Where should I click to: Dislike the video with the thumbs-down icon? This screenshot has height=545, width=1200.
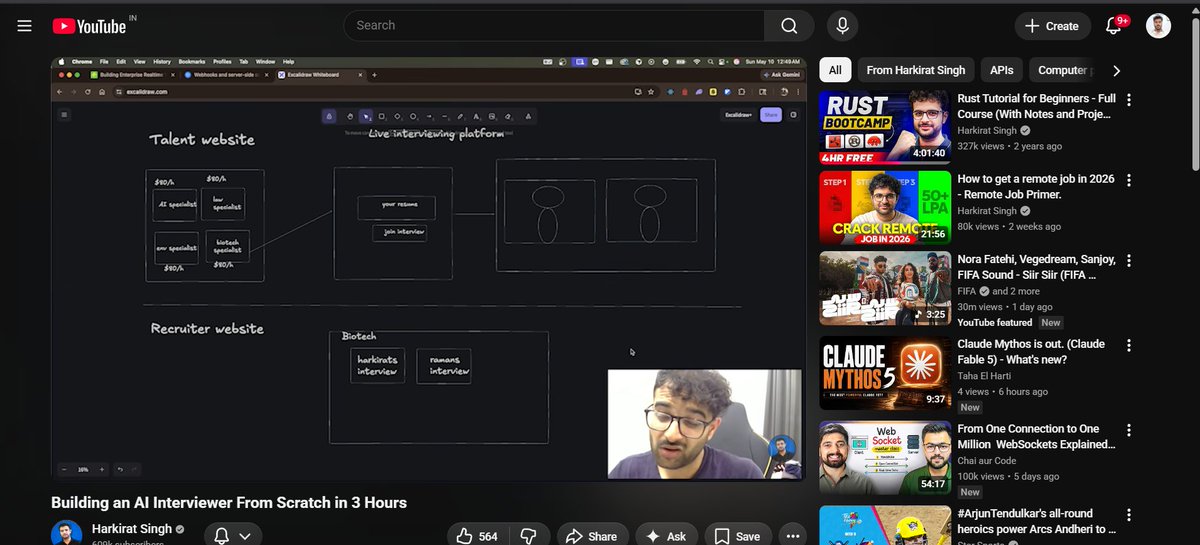pos(530,536)
